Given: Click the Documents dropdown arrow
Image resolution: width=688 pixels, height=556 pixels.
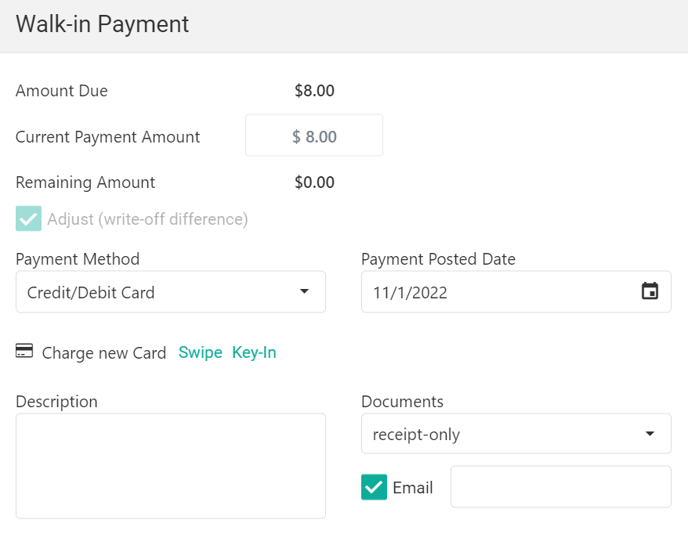Looking at the screenshot, I should click(650, 434).
